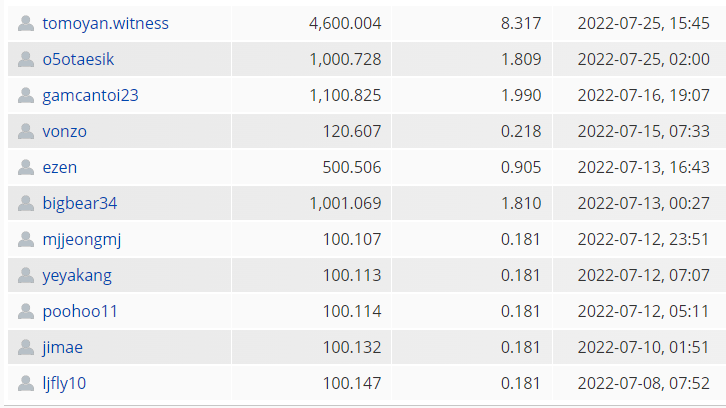Open bigbear34 username link
The width and height of the screenshot is (726, 408).
[x=80, y=203]
